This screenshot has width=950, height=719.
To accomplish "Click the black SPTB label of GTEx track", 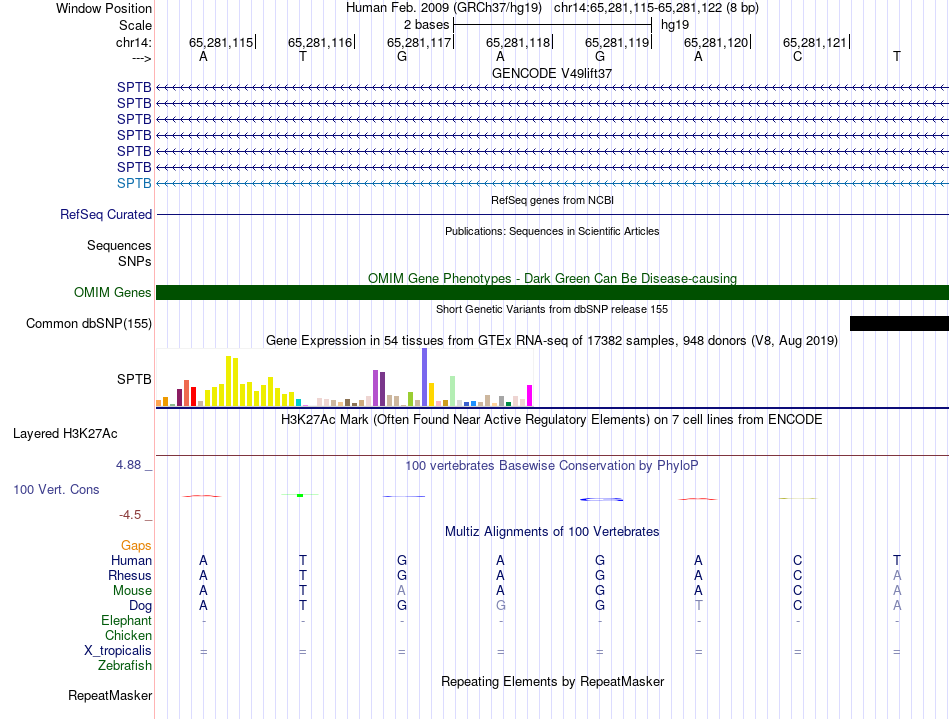I will (x=134, y=379).
